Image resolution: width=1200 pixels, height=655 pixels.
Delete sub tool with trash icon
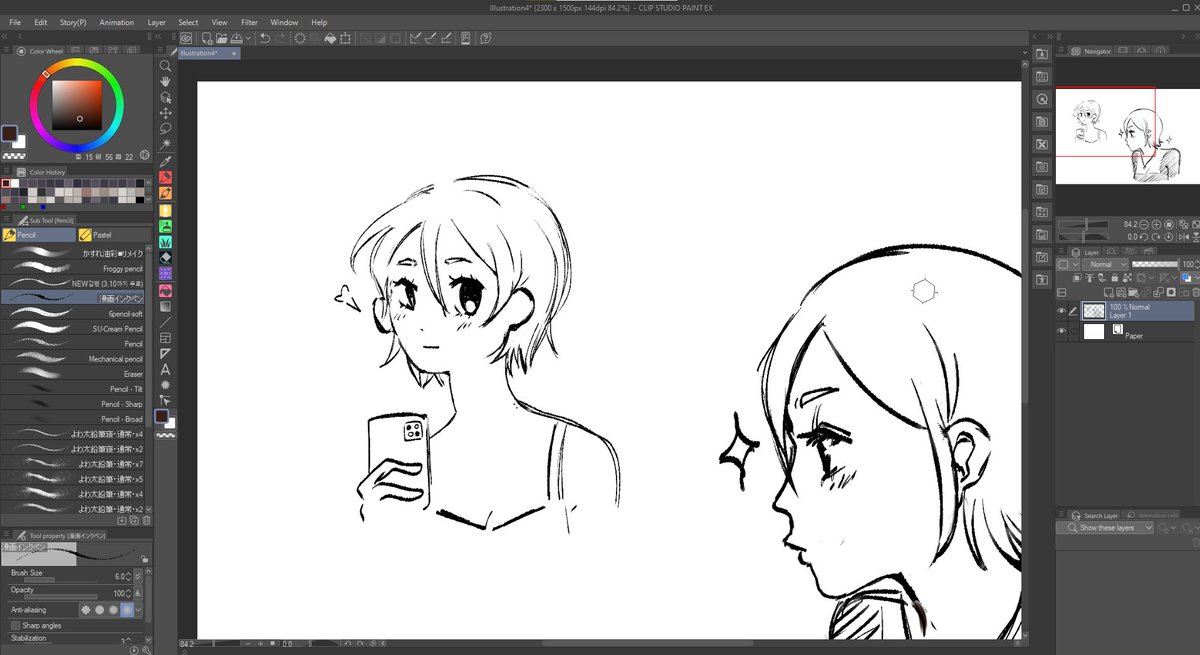pos(147,521)
